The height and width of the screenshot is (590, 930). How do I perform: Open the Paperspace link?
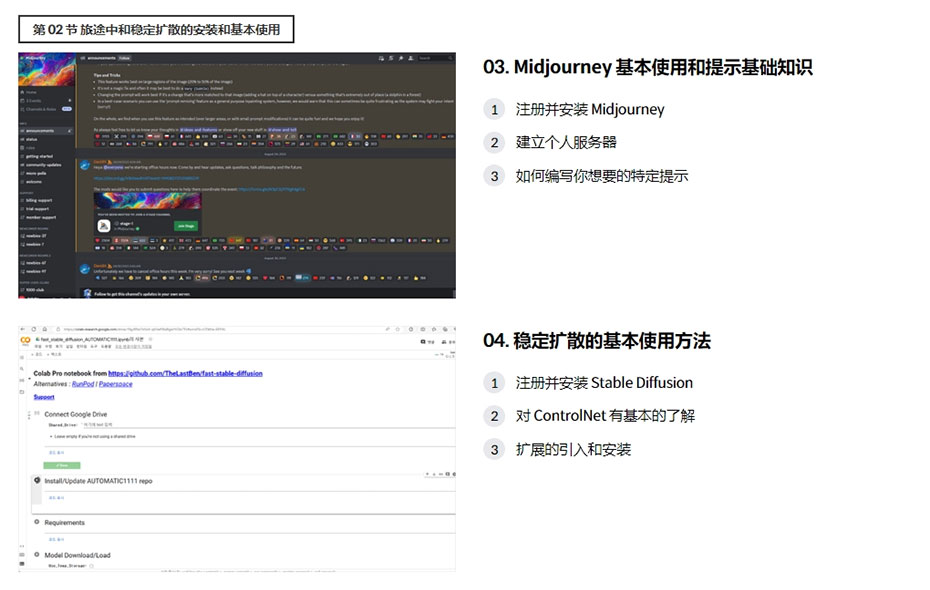(x=116, y=384)
